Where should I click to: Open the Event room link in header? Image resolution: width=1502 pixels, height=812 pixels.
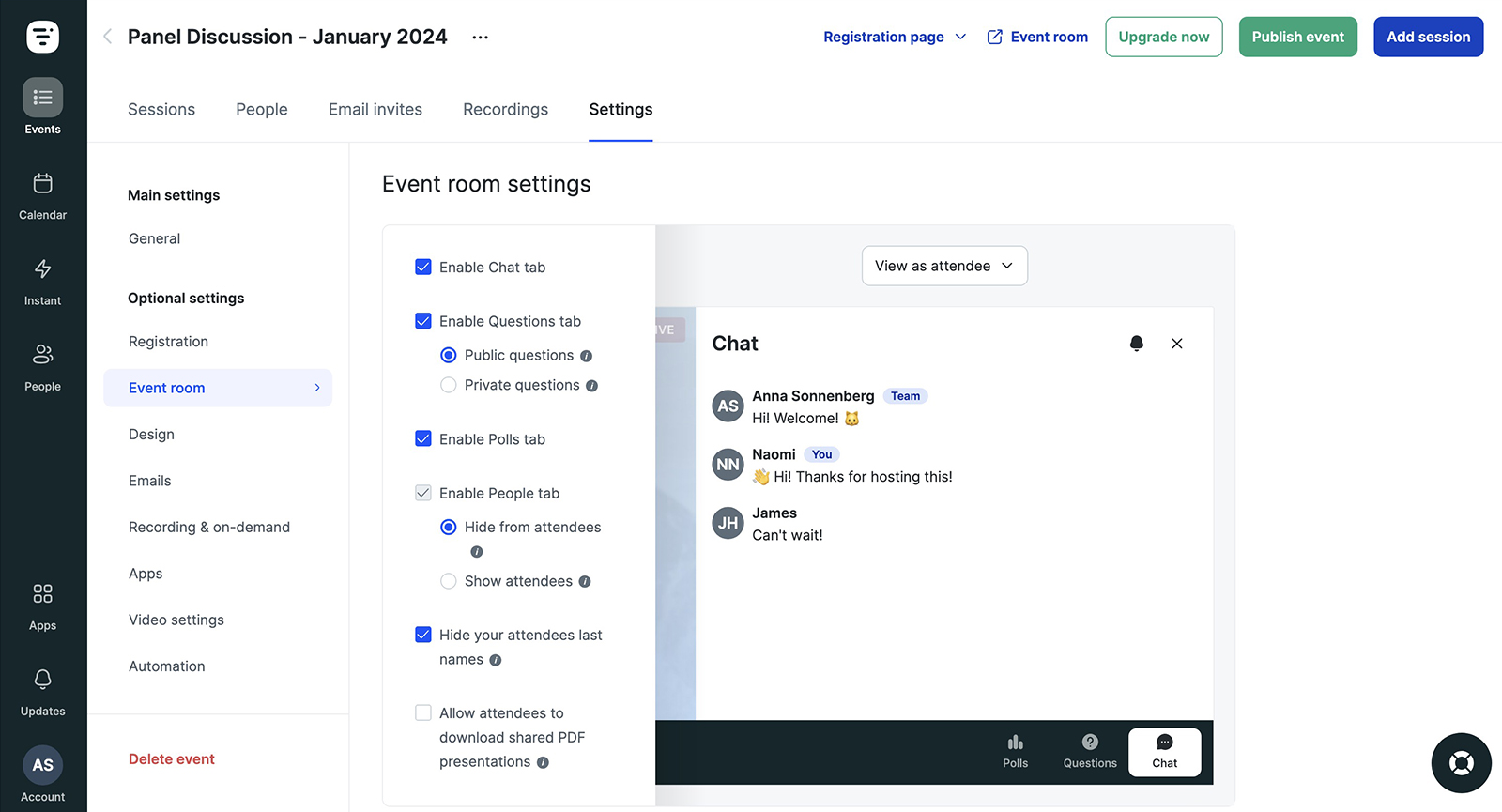point(1037,37)
